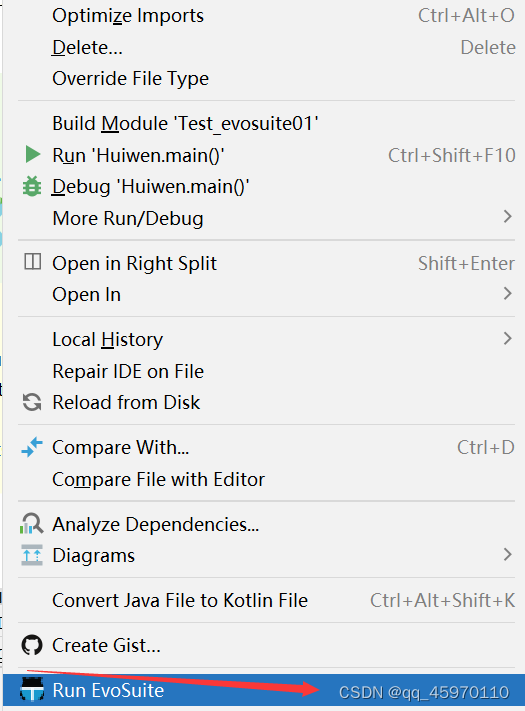Expand the Open In submenu chevron
525x711 pixels.
pyautogui.click(x=508, y=294)
